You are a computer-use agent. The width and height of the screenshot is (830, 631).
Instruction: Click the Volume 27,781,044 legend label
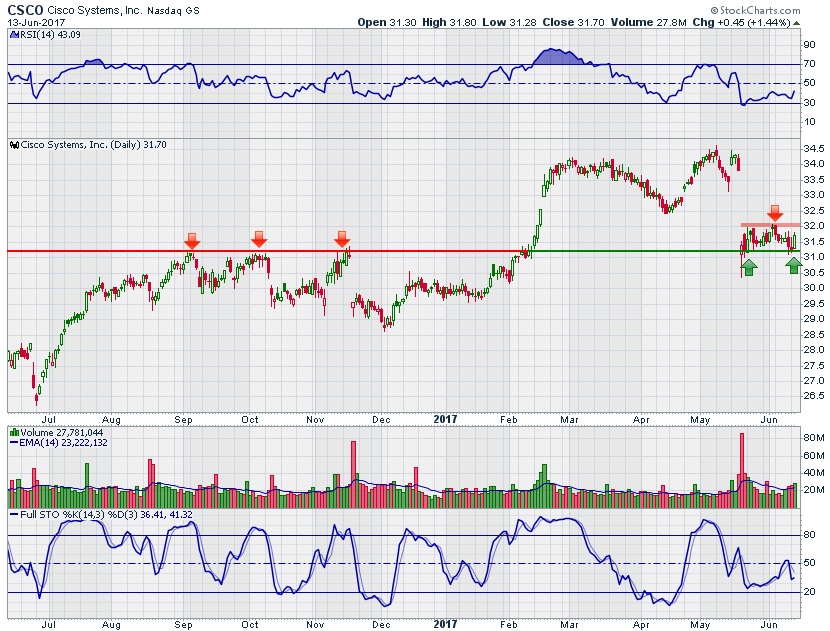click(62, 432)
